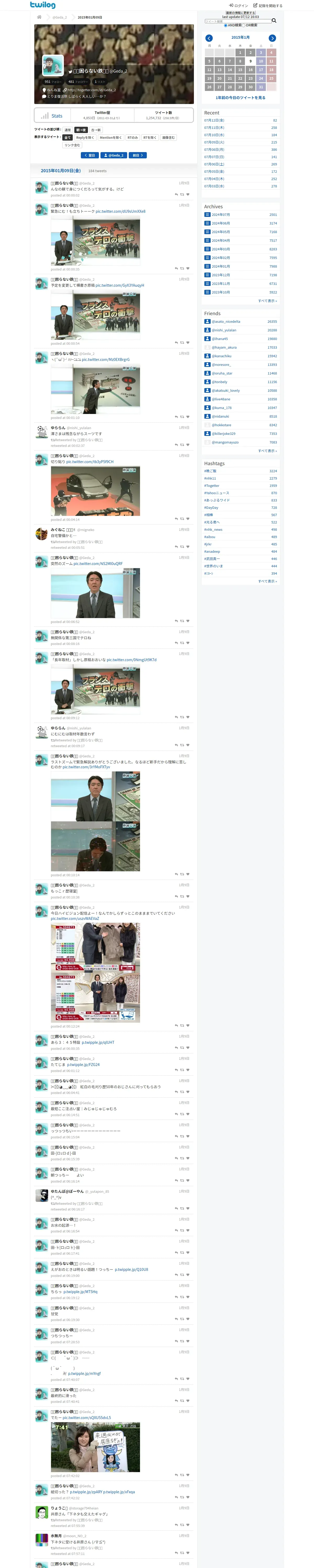The width and height of the screenshot is (314, 1568).
Task: Open the @Geda_2 breadcrumb link
Action: [x=60, y=17]
